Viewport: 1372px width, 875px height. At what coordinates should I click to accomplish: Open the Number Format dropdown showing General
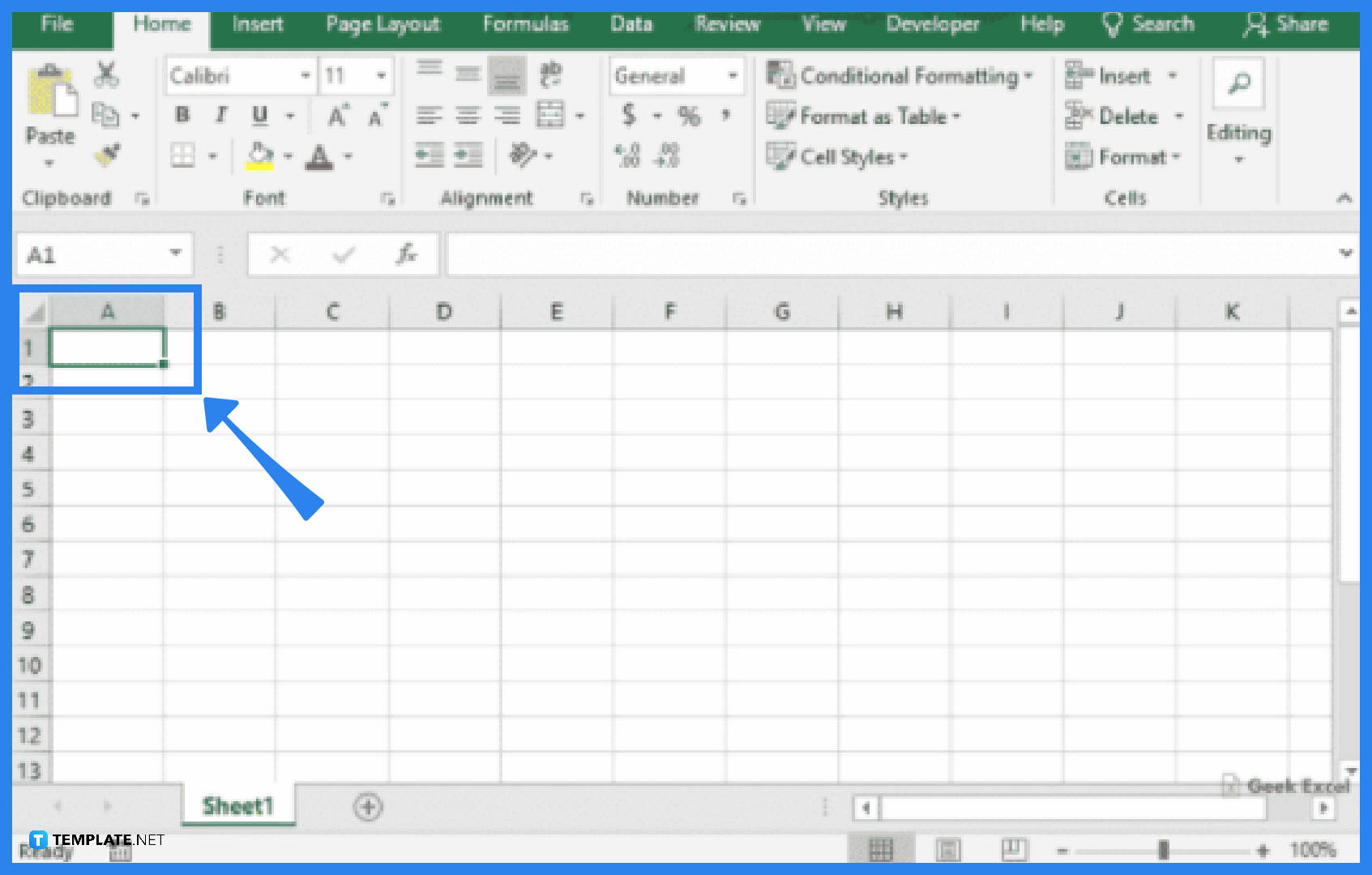pyautogui.click(x=677, y=75)
